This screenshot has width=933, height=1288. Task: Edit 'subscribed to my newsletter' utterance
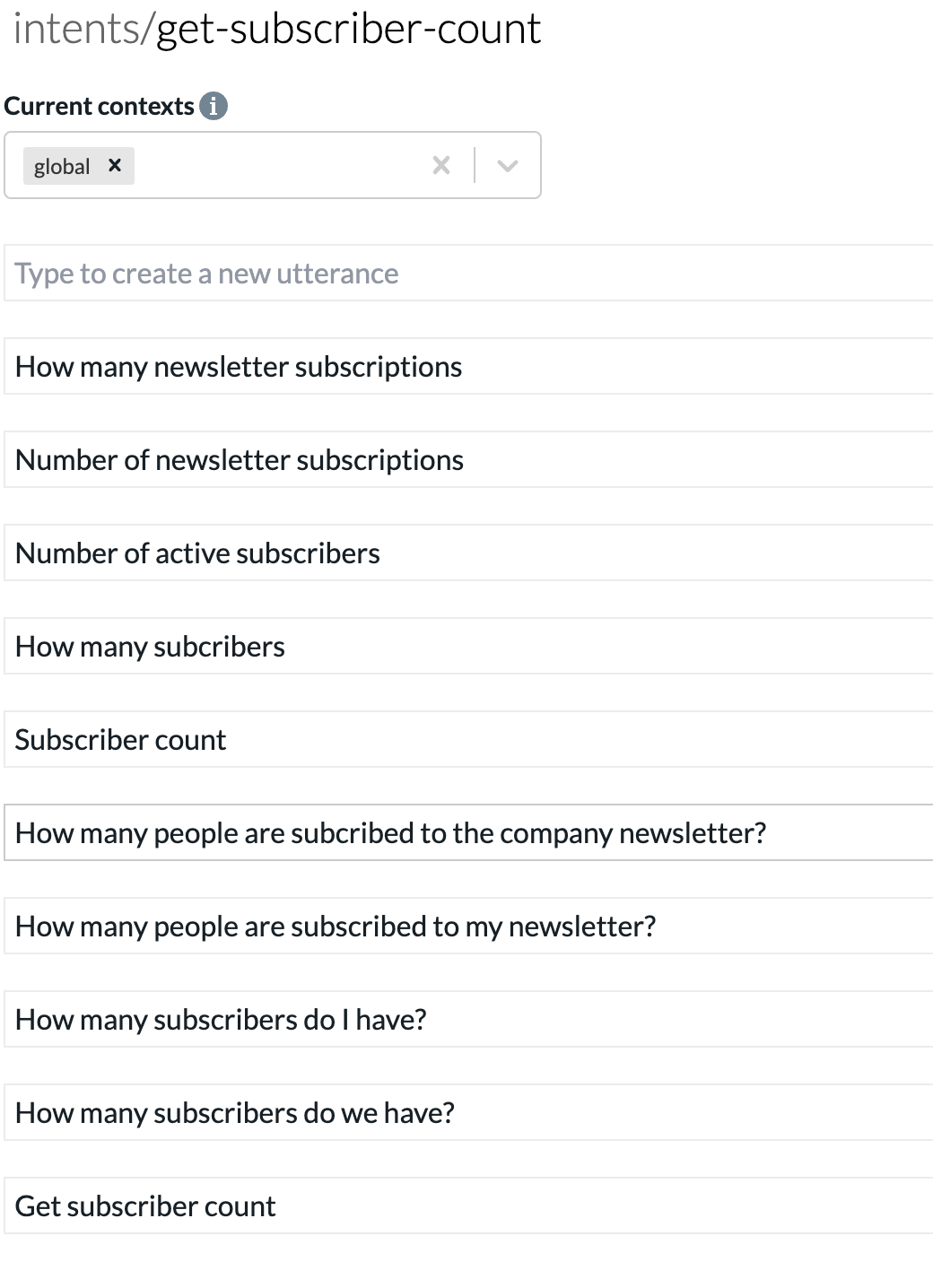(468, 926)
